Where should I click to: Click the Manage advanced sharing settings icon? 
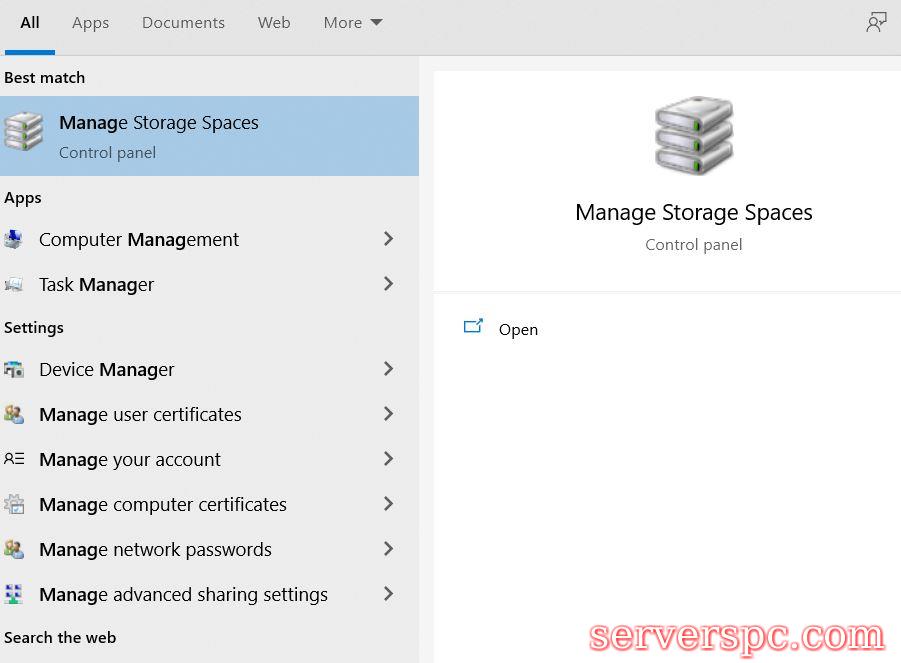point(14,595)
